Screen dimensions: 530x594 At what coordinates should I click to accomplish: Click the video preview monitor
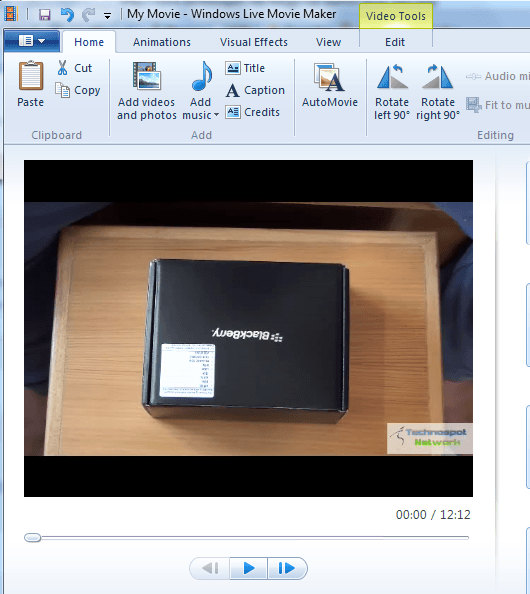coord(249,328)
